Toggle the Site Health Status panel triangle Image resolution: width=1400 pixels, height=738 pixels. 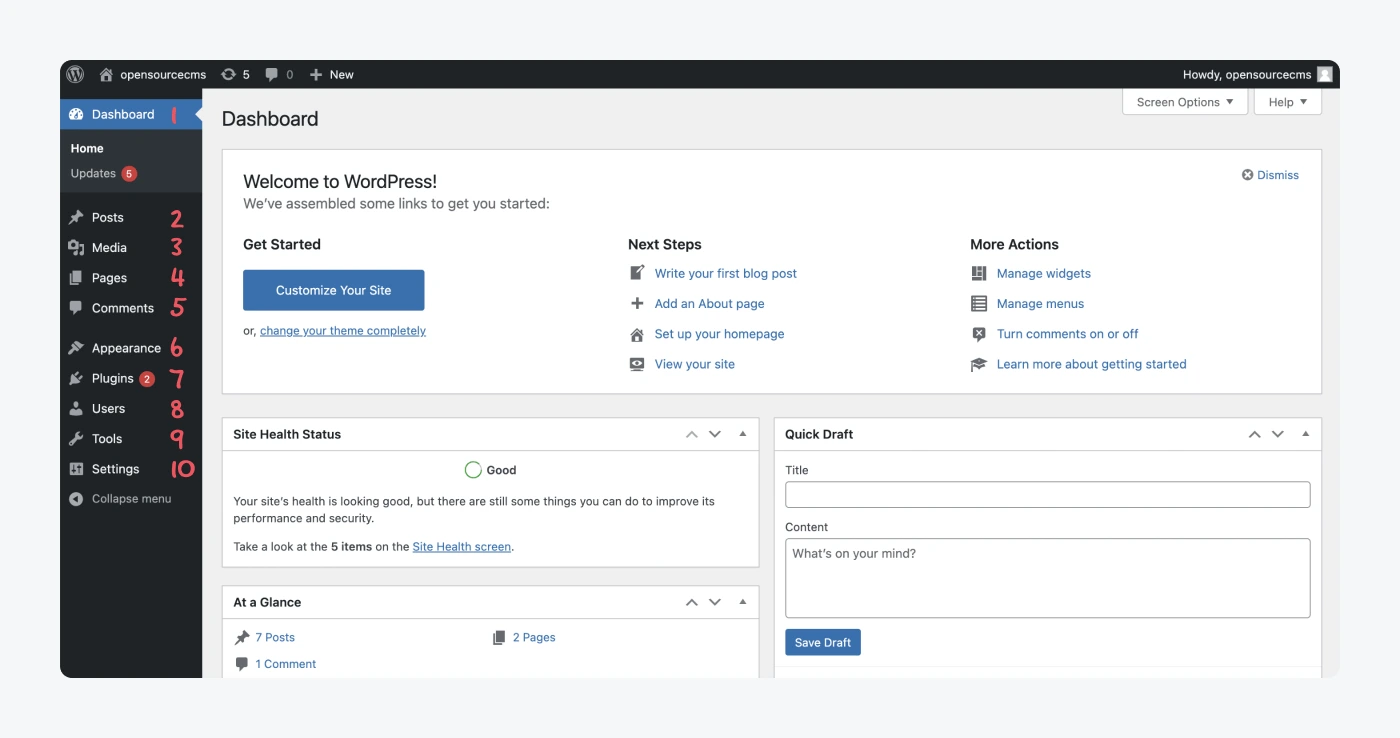coord(742,434)
